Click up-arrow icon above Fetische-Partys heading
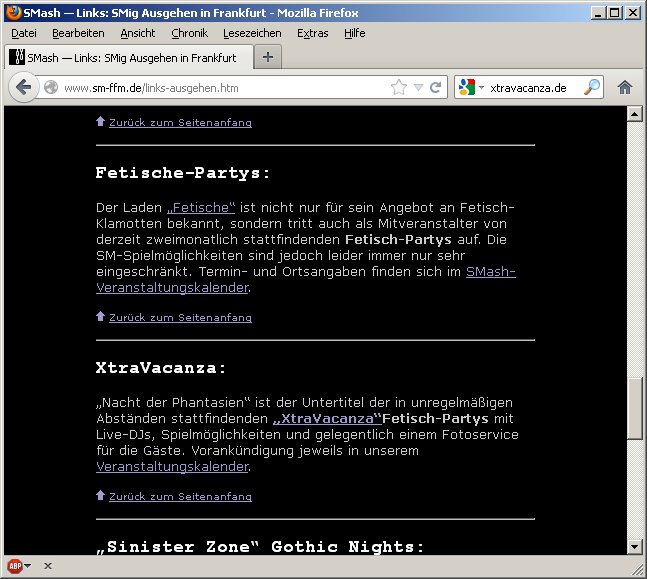The height and width of the screenshot is (579, 647). click(100, 121)
